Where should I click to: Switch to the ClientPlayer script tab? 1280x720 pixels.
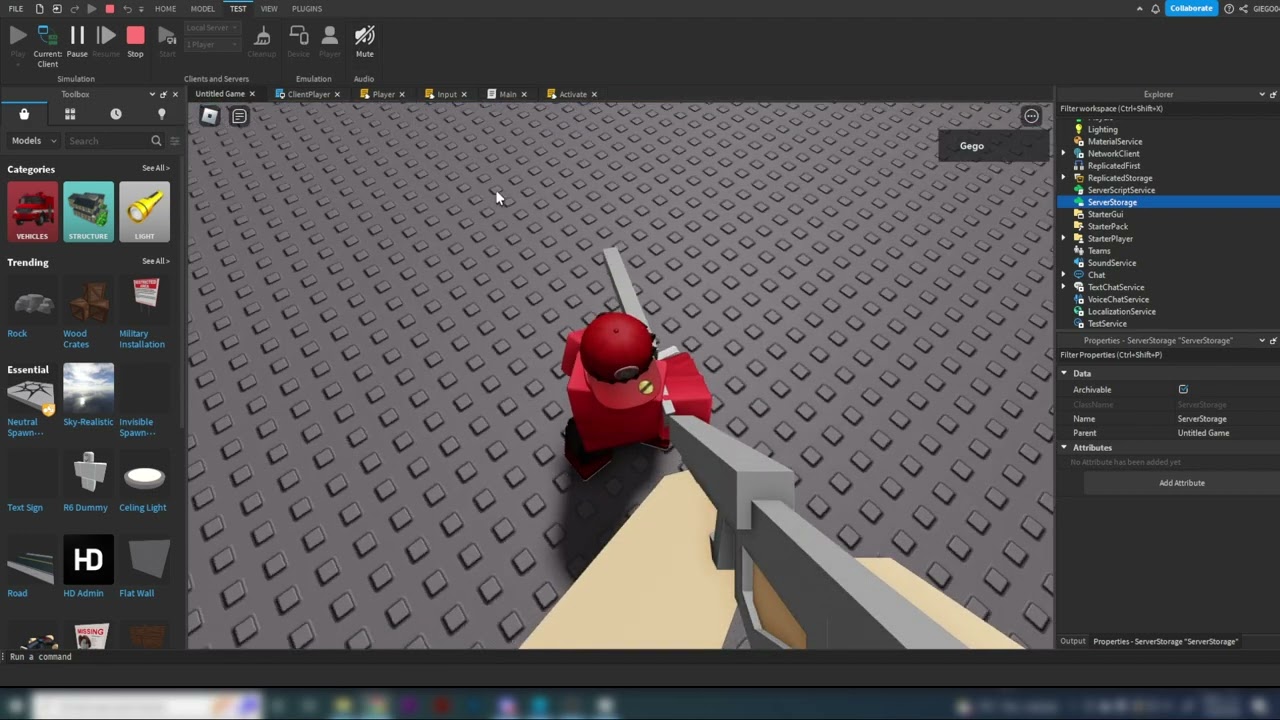pos(308,94)
